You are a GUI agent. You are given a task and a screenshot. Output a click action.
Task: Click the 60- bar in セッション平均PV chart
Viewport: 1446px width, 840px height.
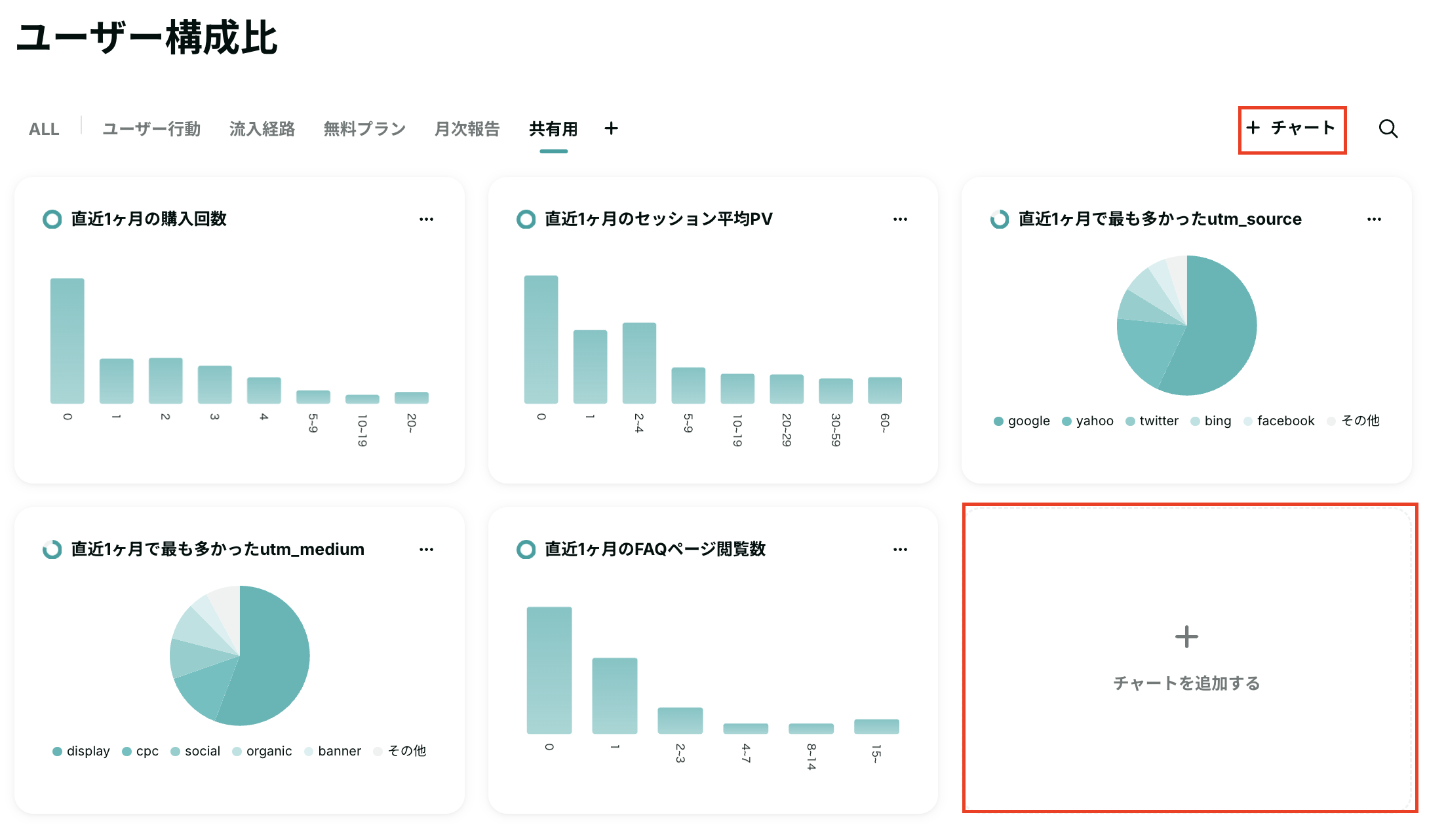885,391
